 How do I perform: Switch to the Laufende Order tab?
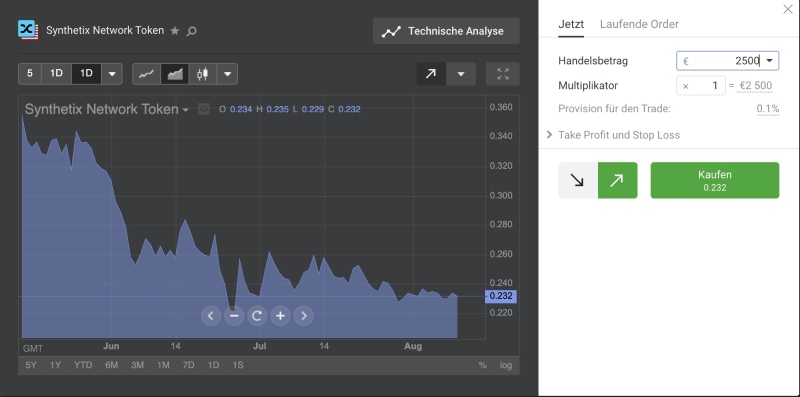click(639, 24)
